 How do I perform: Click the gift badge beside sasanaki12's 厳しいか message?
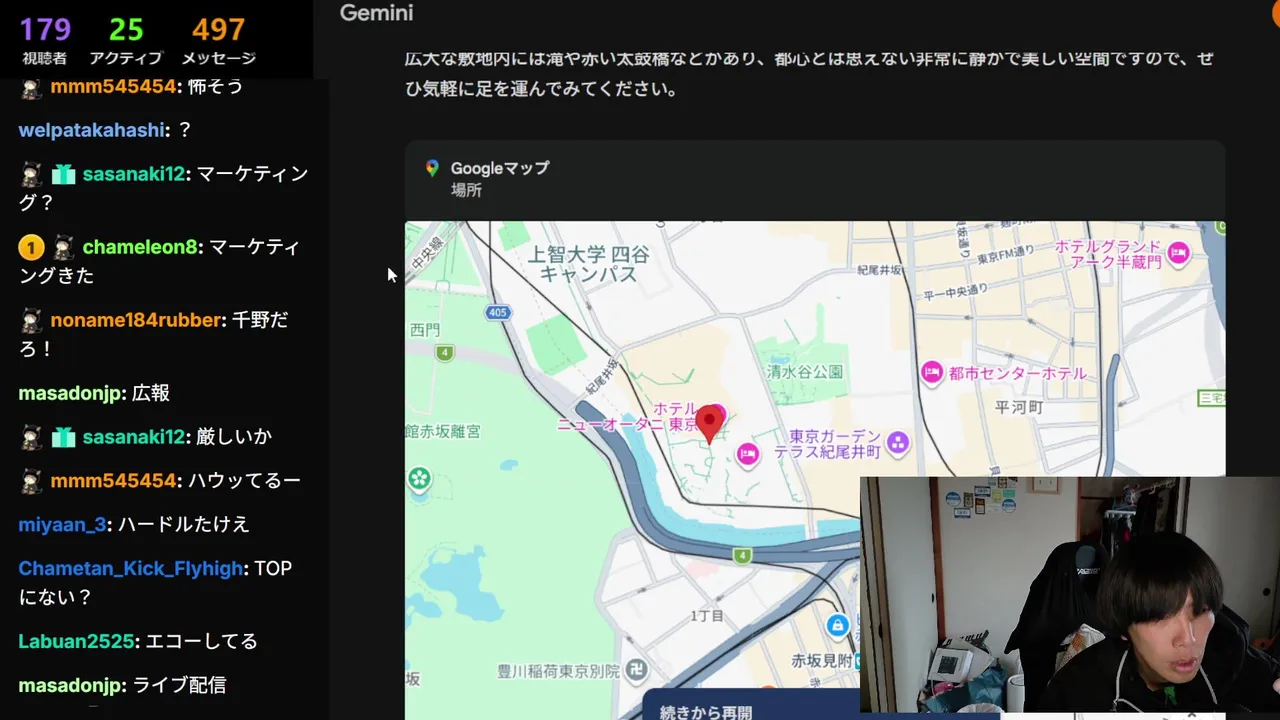(64, 437)
